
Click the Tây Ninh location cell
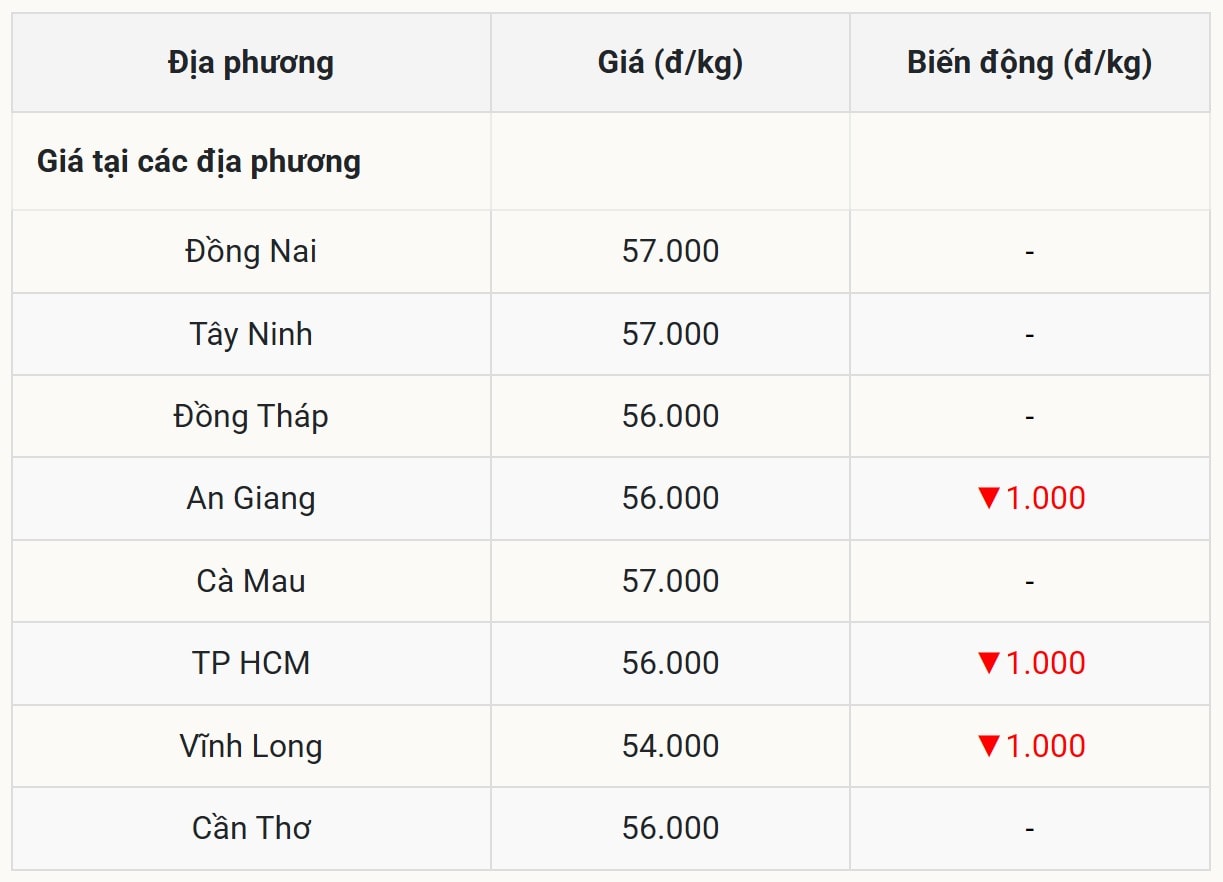coord(251,334)
